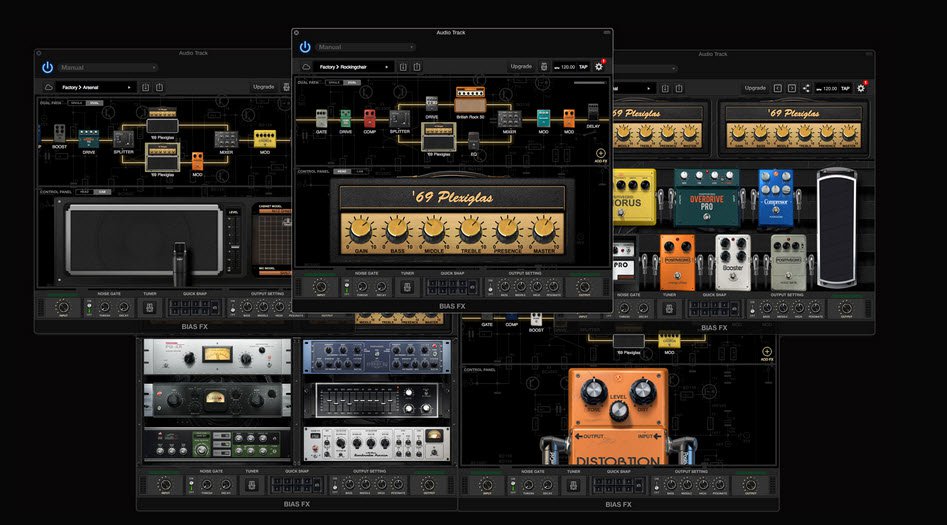The width and height of the screenshot is (947, 525).
Task: Toggle the Overdrive Pro pedal footswitch
Action: (x=706, y=216)
